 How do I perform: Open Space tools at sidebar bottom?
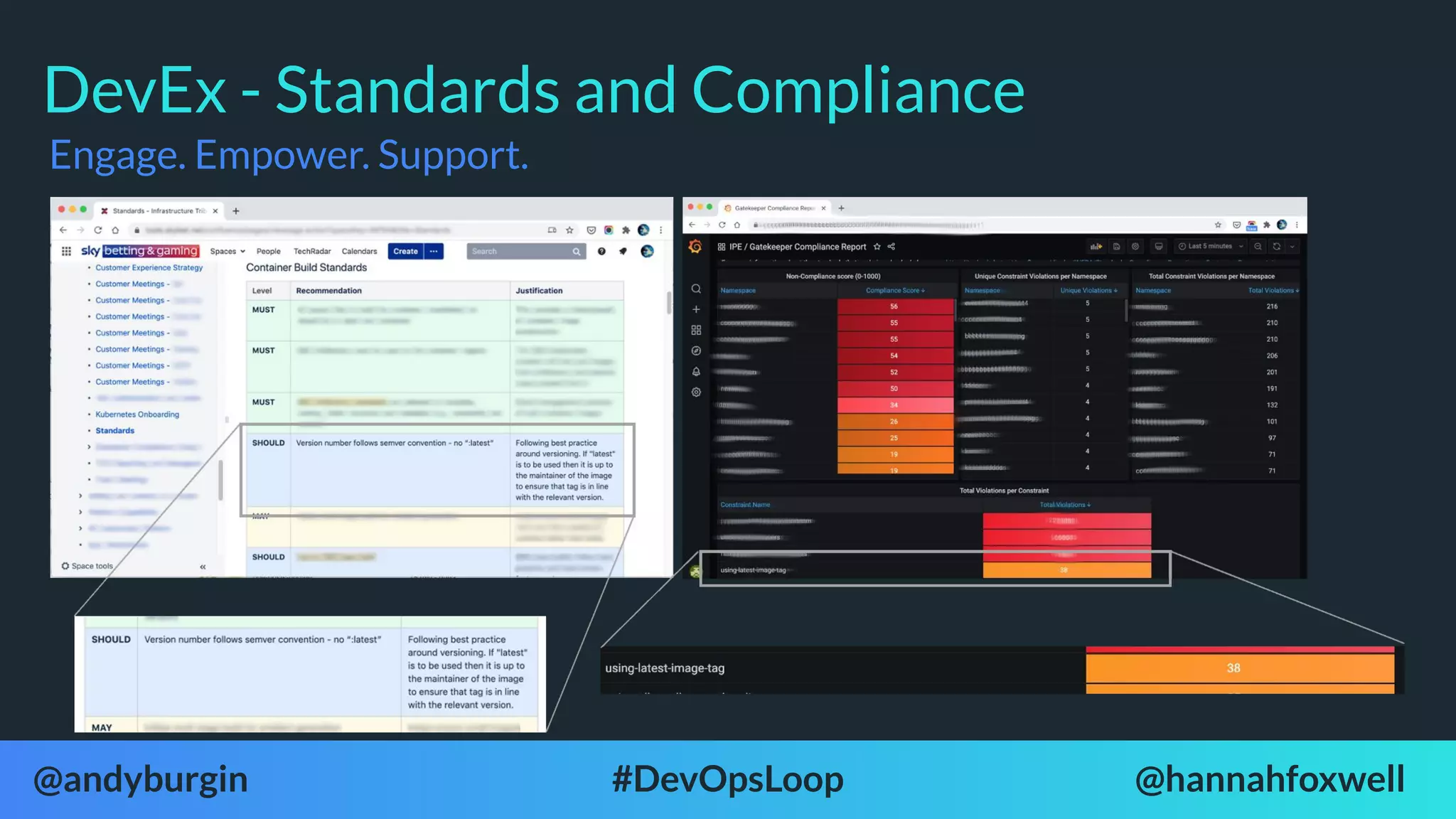(x=87, y=567)
